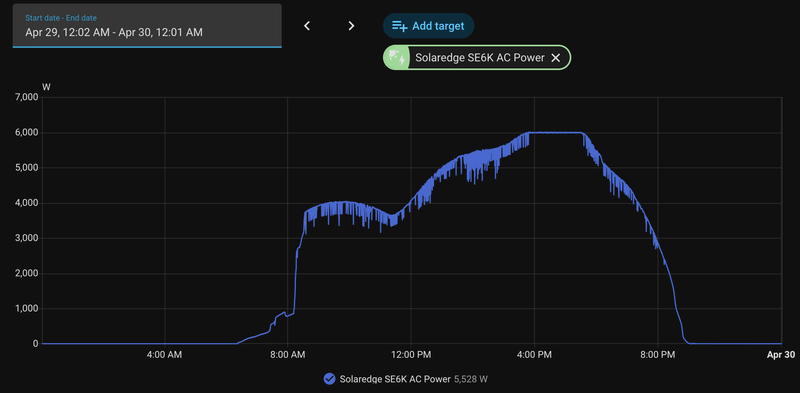Click the 8:00 AM x-axis label

[287, 355]
